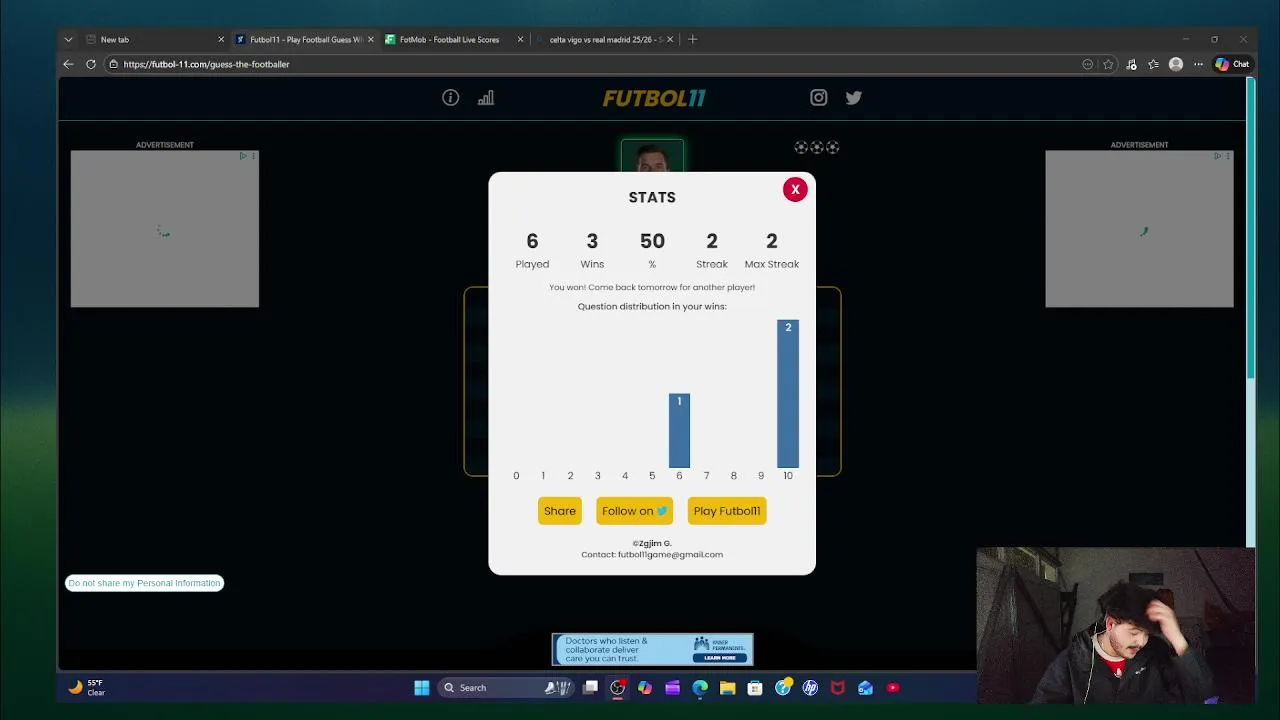Visit the Futbol11 Instagram page
This screenshot has height=720, width=1280.
(819, 98)
